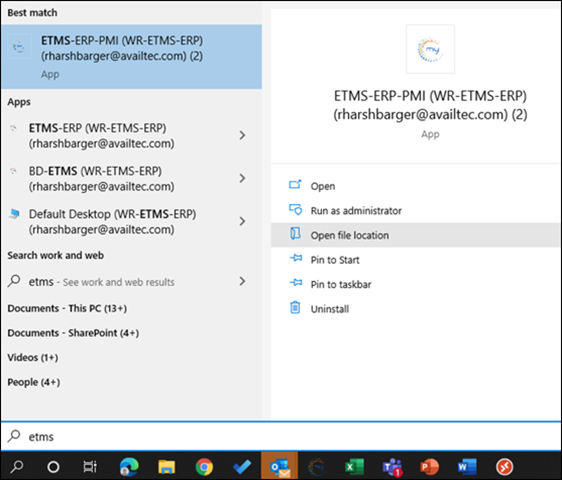Open the red Remote Desktop taskbar icon

point(505,467)
